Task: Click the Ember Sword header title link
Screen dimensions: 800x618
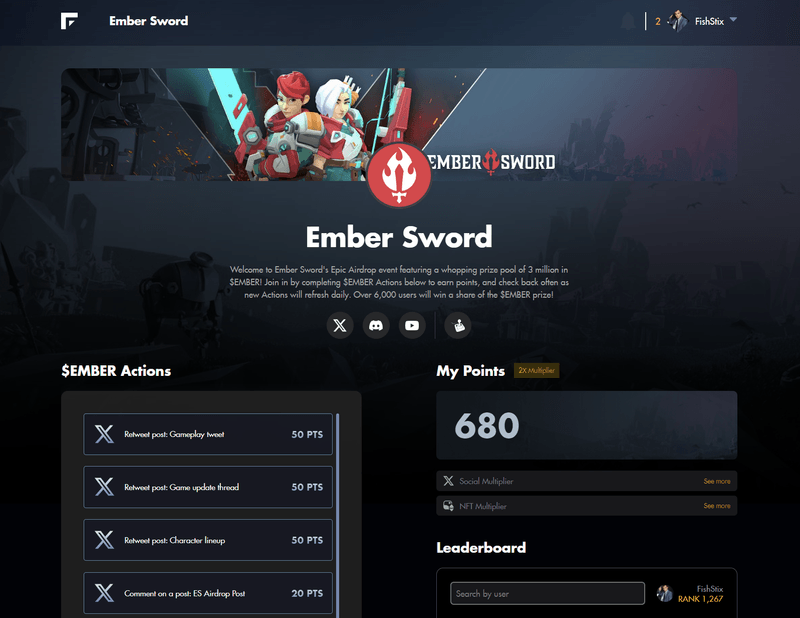Action: (x=148, y=21)
